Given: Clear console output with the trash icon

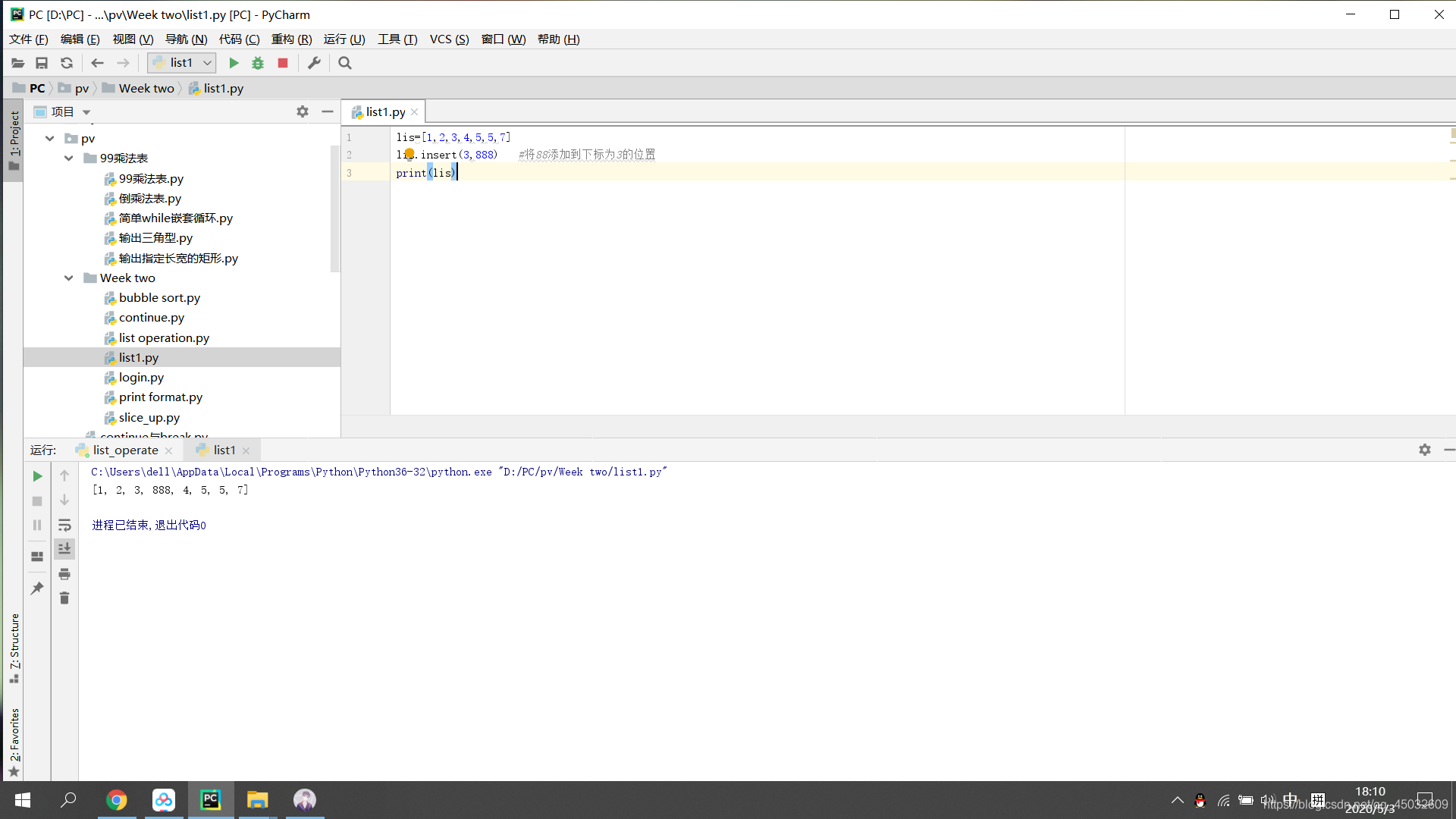Looking at the screenshot, I should (x=64, y=598).
